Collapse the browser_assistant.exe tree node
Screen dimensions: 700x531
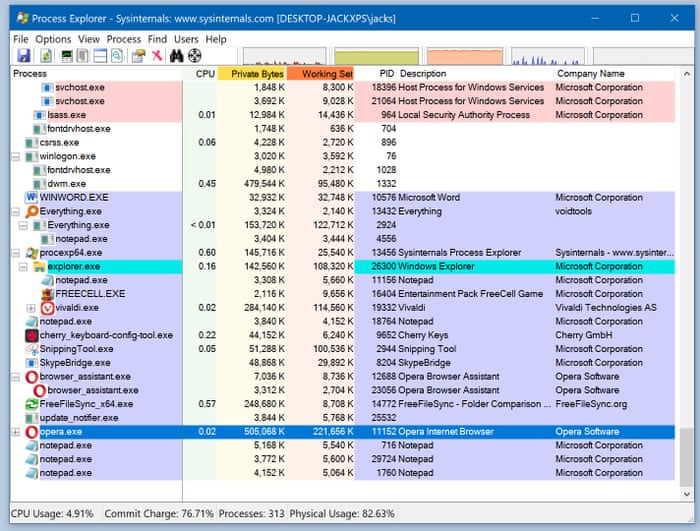point(15,377)
